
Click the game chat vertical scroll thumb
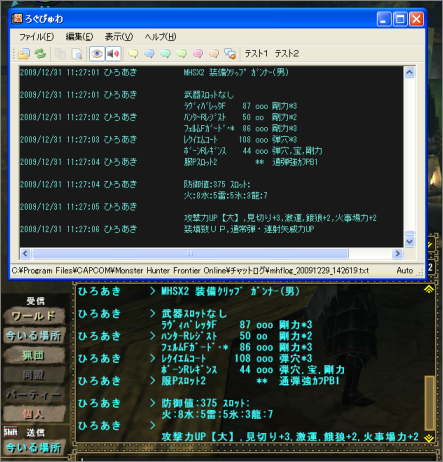point(429,403)
